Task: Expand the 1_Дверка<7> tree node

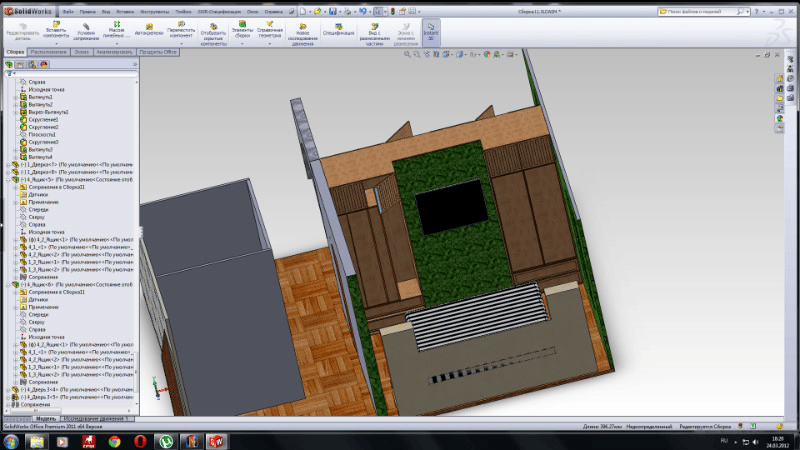Action: [x=8, y=164]
